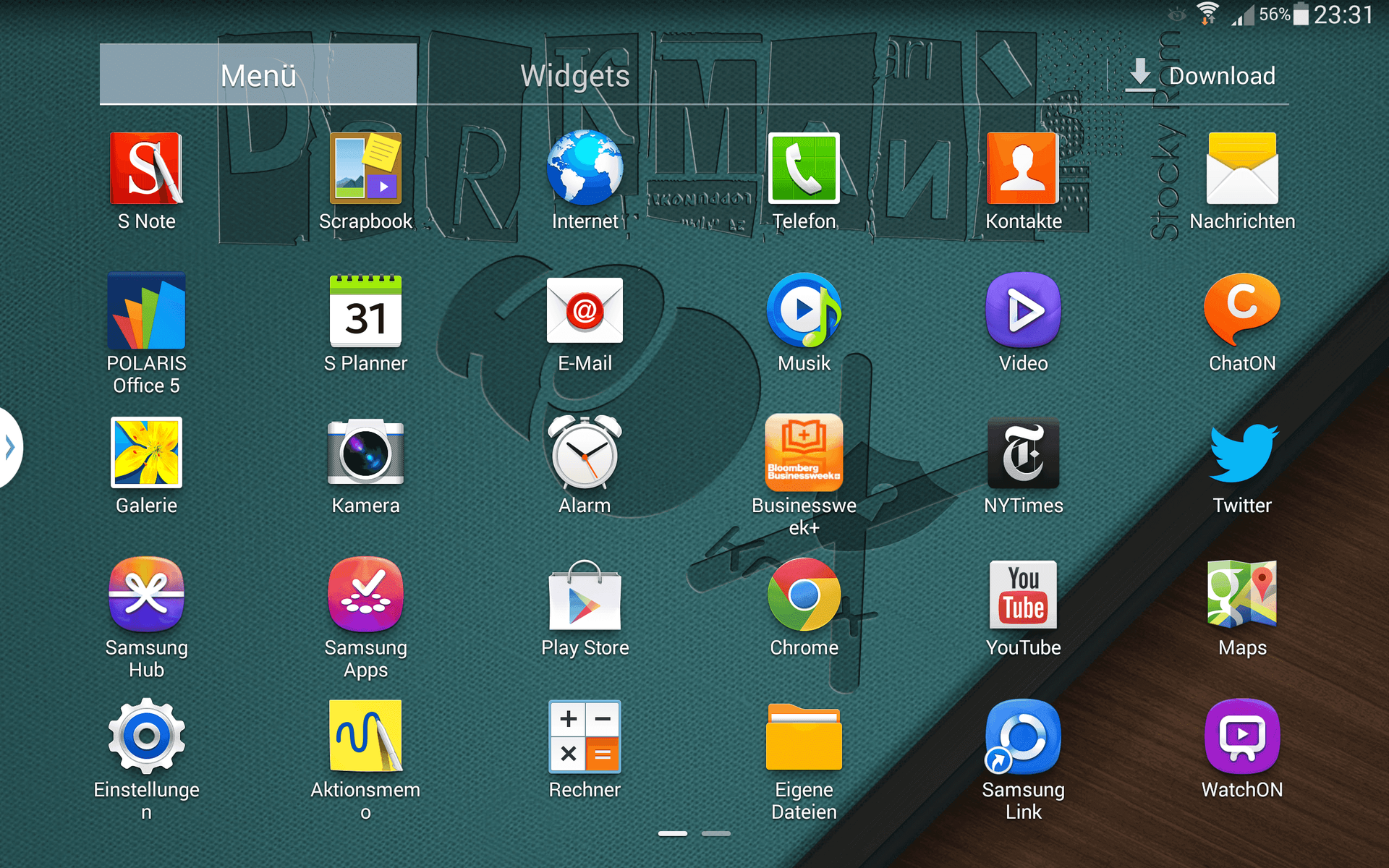
Task: Select the first app page indicator
Action: (x=672, y=834)
